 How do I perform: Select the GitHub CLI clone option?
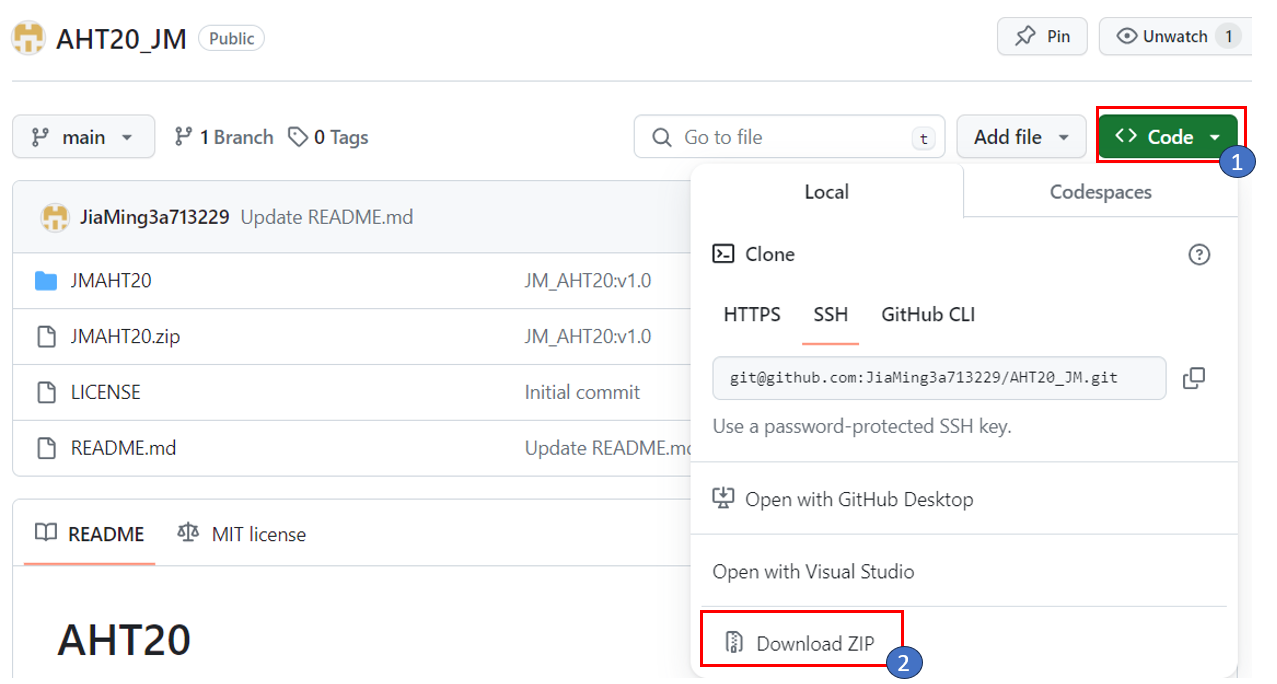click(928, 314)
